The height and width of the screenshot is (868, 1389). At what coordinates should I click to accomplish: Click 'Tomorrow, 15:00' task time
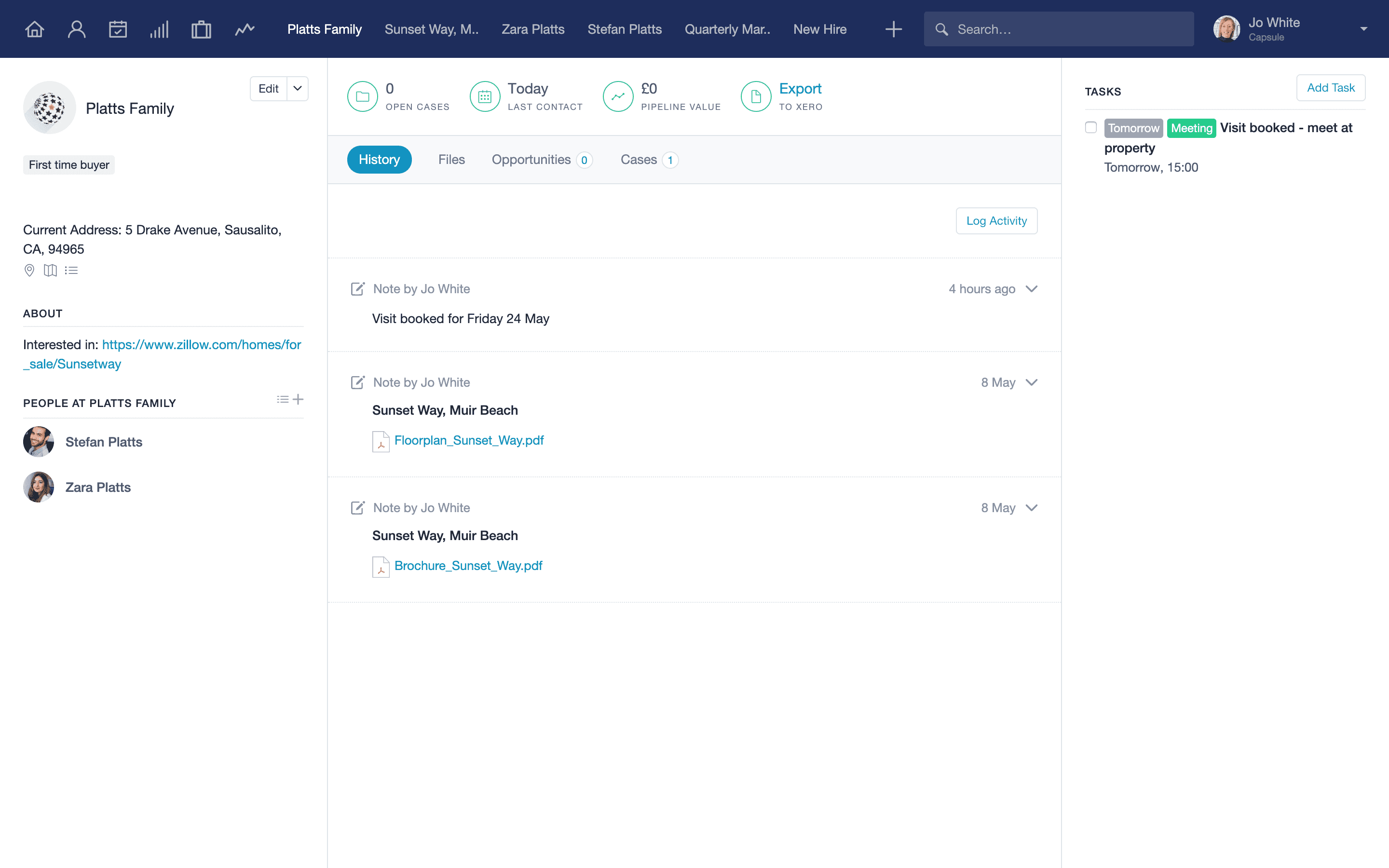(x=1151, y=167)
